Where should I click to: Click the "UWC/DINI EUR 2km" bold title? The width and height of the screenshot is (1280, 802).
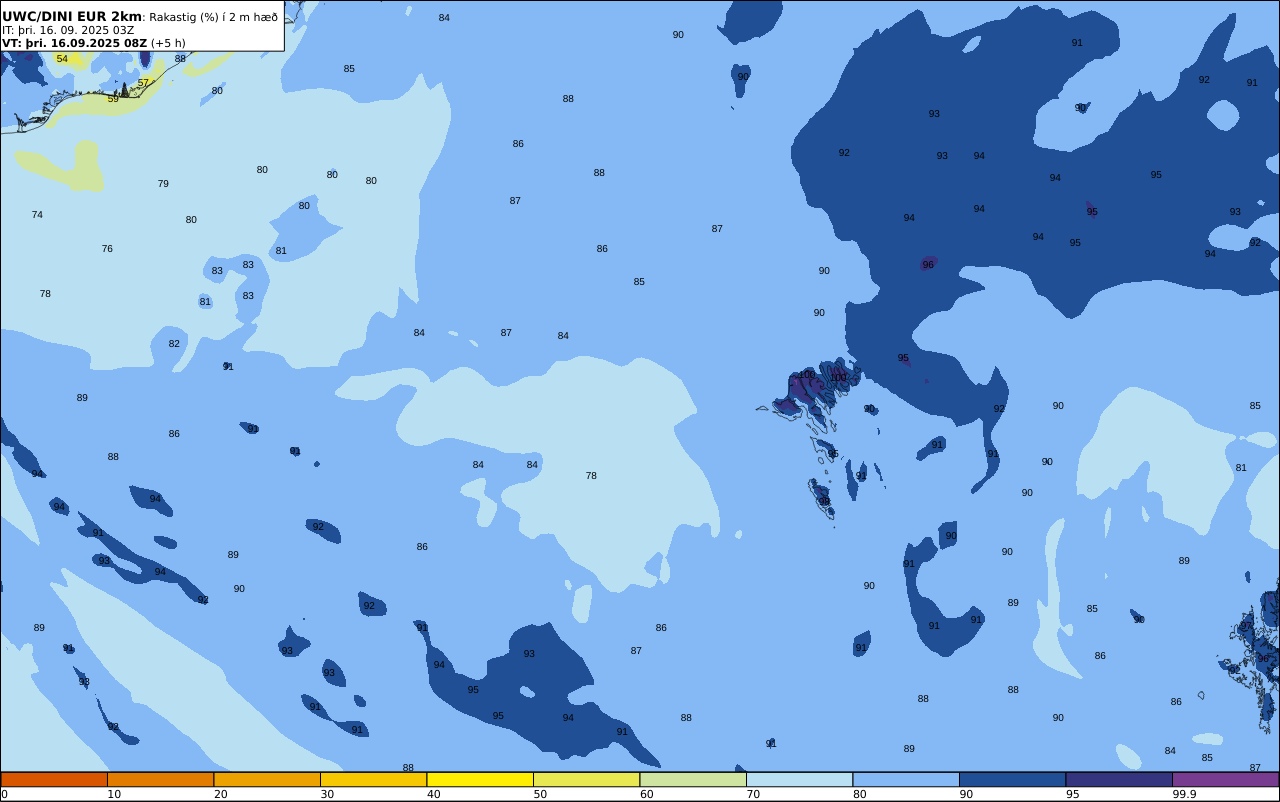tap(72, 17)
